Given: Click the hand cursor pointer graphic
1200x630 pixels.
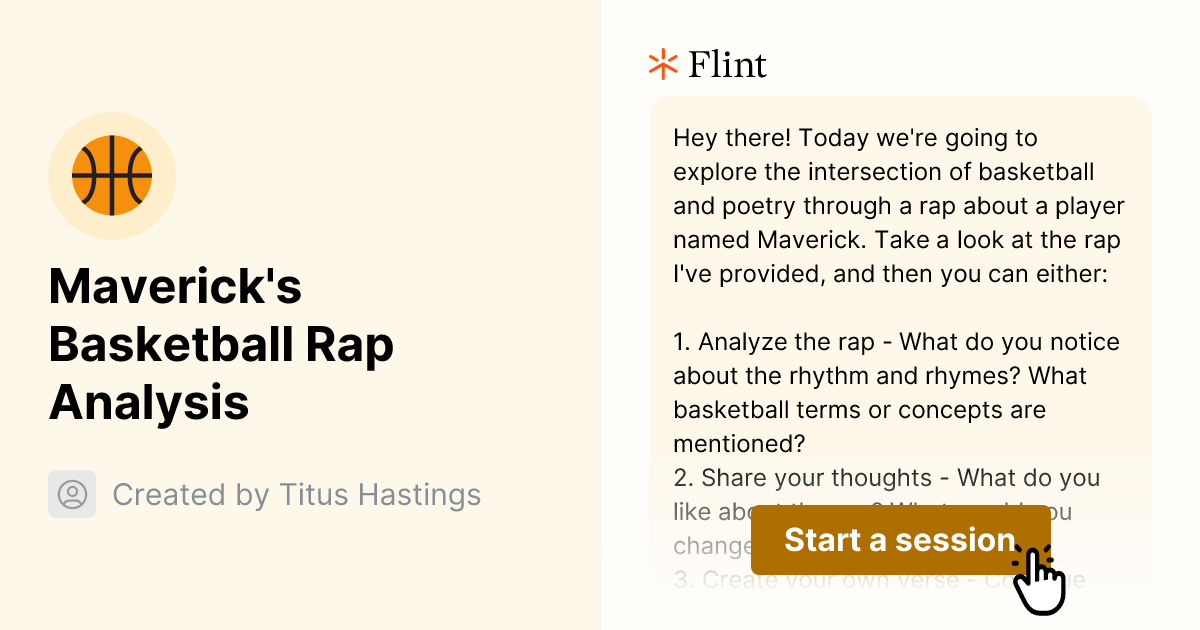Looking at the screenshot, I should [x=1040, y=570].
